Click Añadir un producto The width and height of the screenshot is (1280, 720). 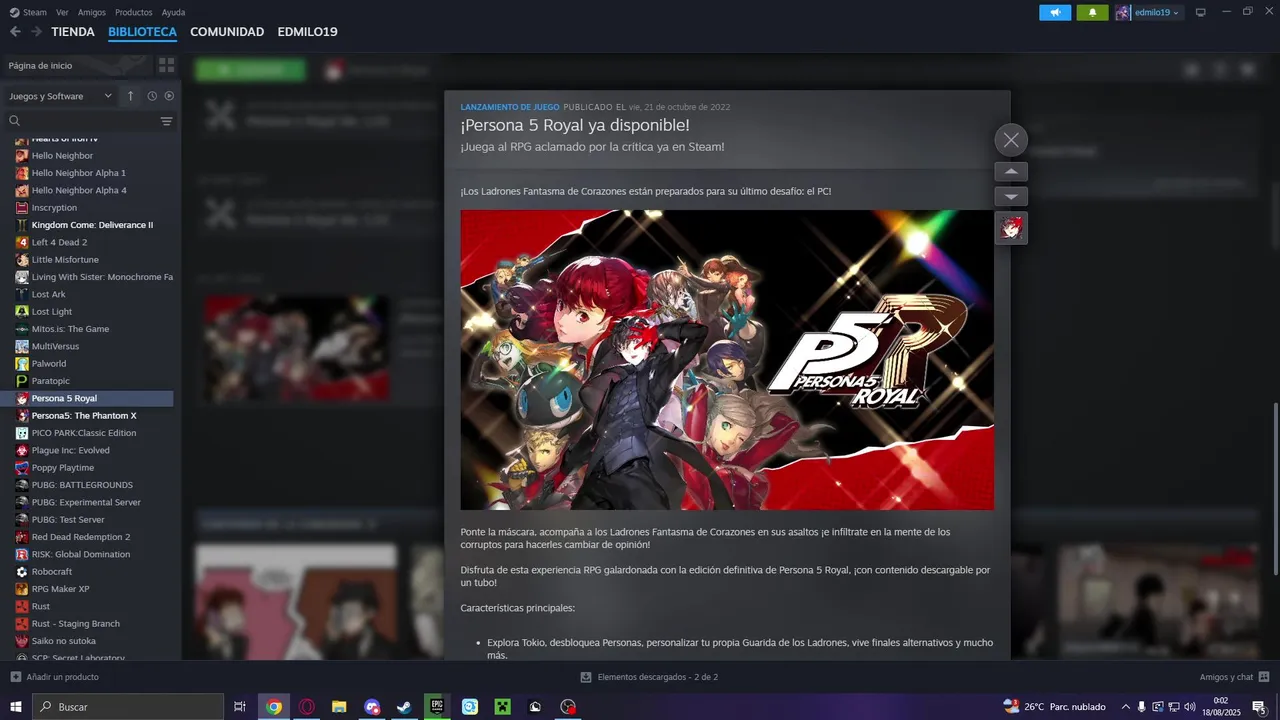(54, 677)
